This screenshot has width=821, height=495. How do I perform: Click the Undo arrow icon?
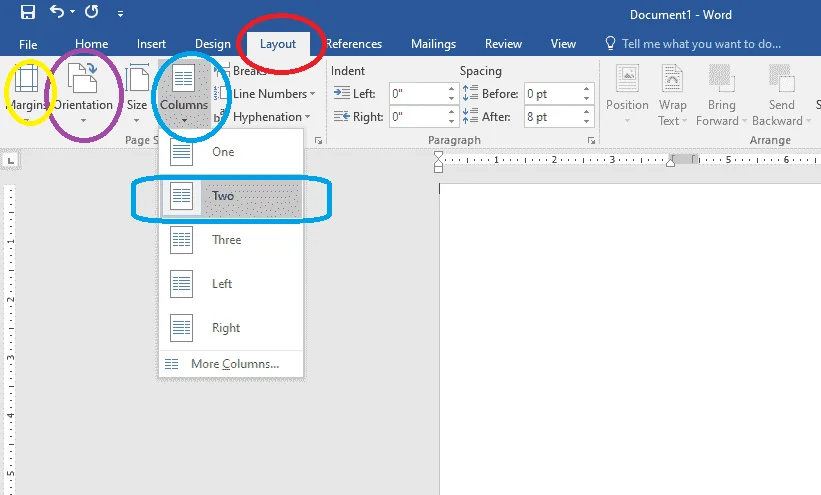tap(57, 12)
